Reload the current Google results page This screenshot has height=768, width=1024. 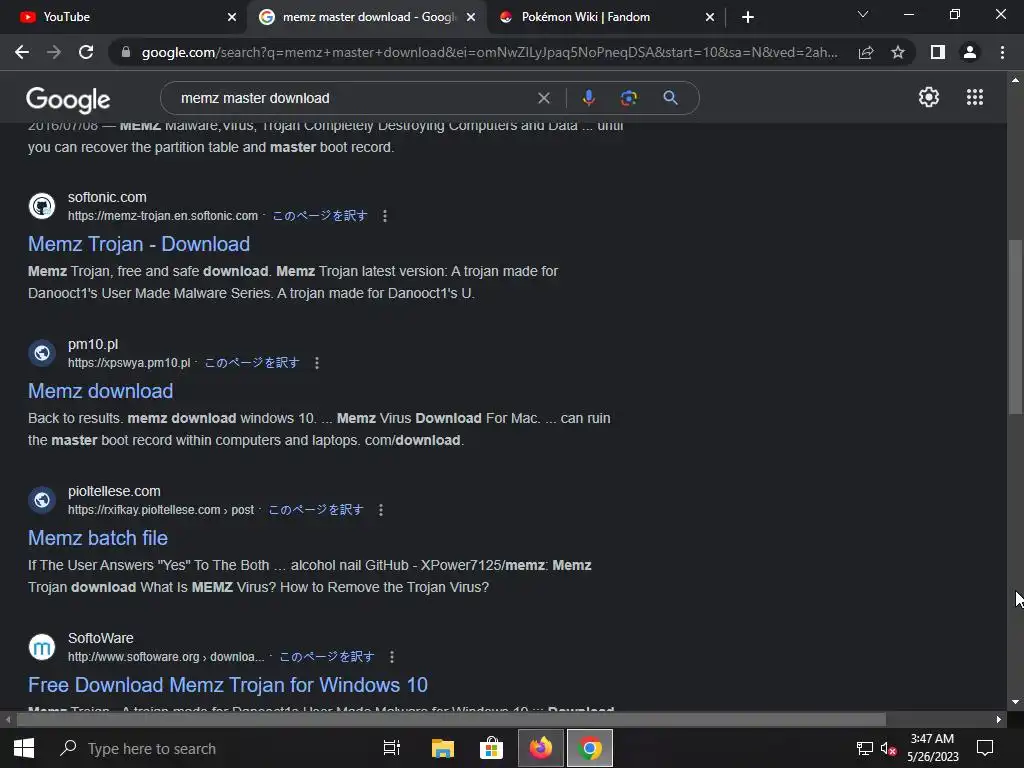(x=86, y=52)
